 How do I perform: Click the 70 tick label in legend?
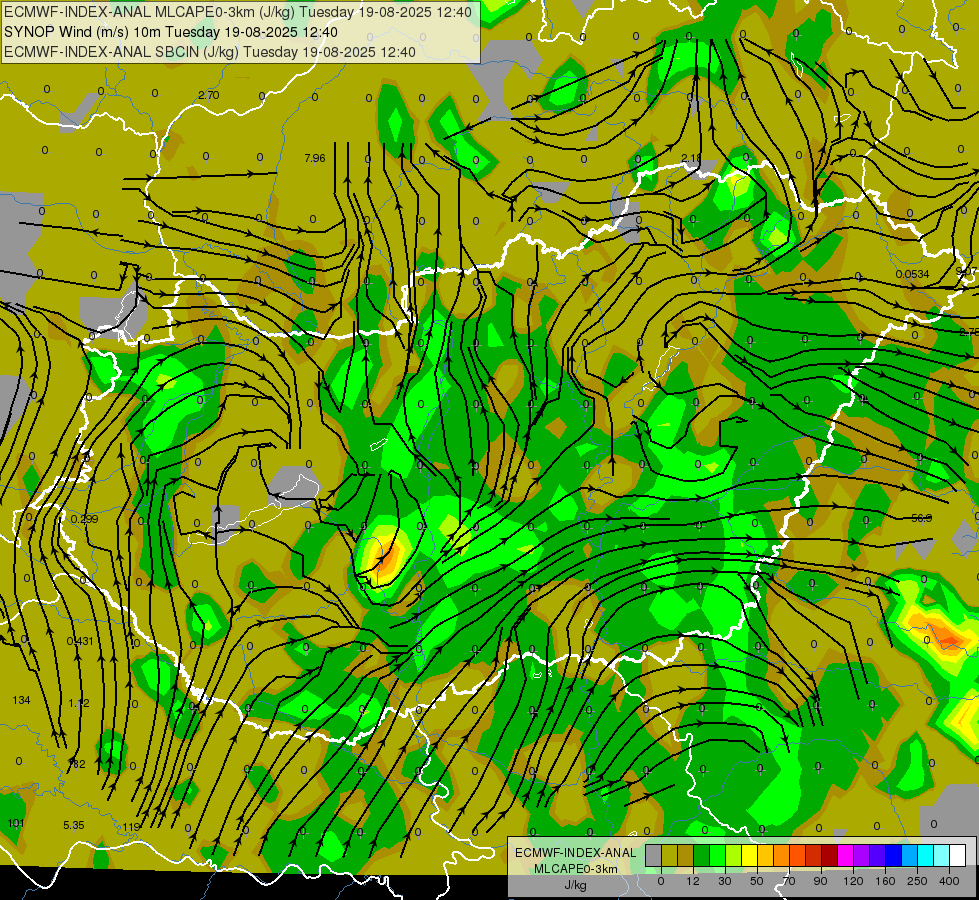(789, 881)
